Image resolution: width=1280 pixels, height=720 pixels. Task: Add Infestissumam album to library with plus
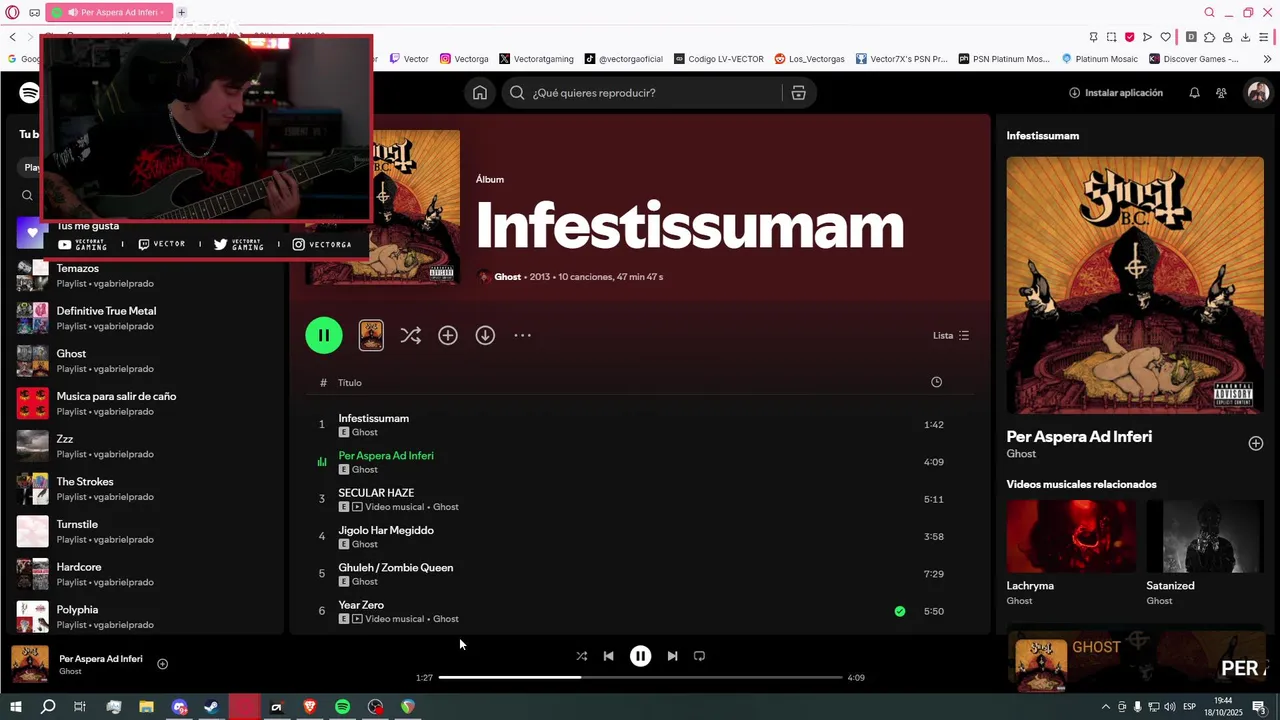[448, 336]
